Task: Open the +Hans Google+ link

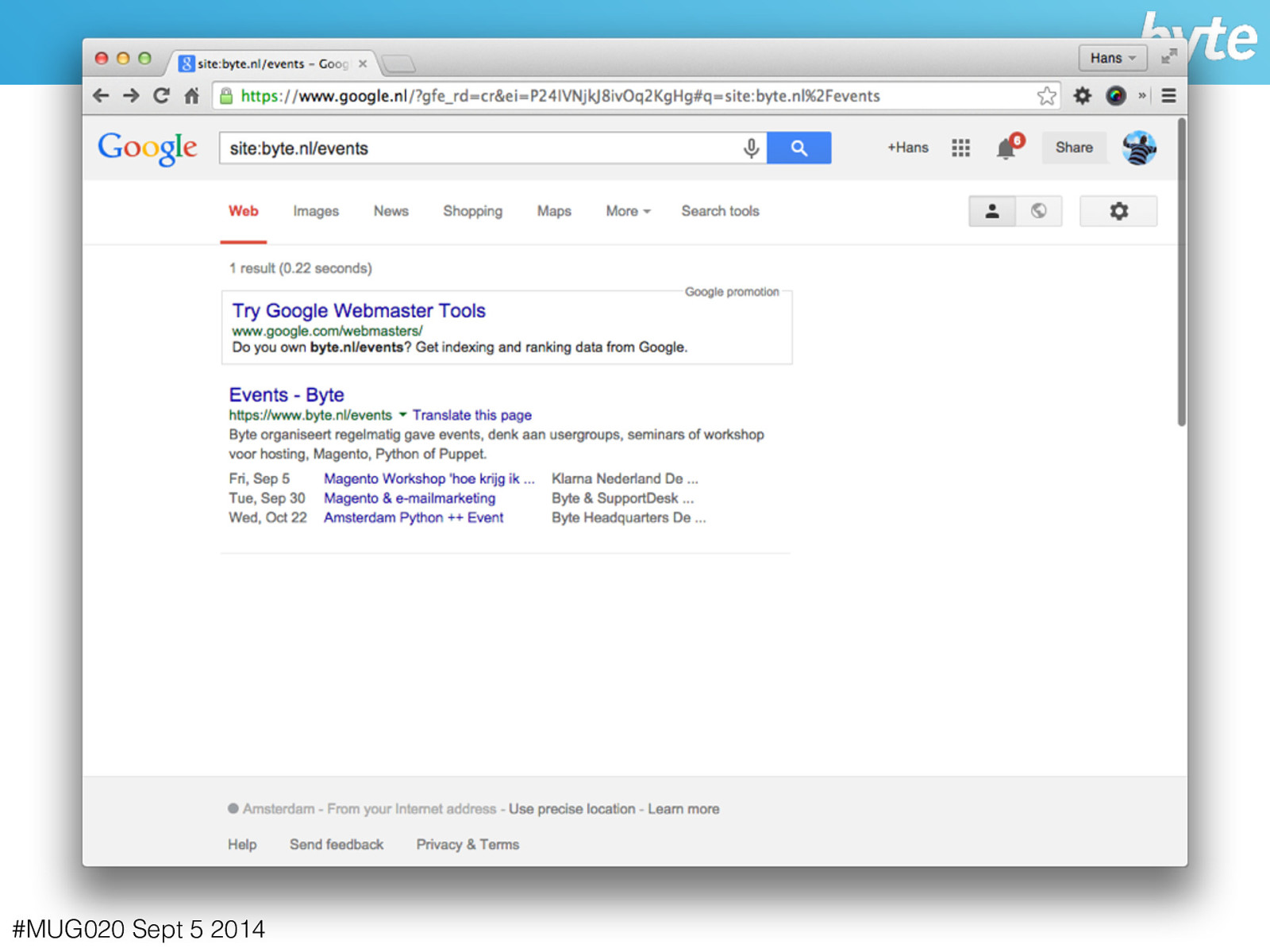Action: tap(908, 148)
